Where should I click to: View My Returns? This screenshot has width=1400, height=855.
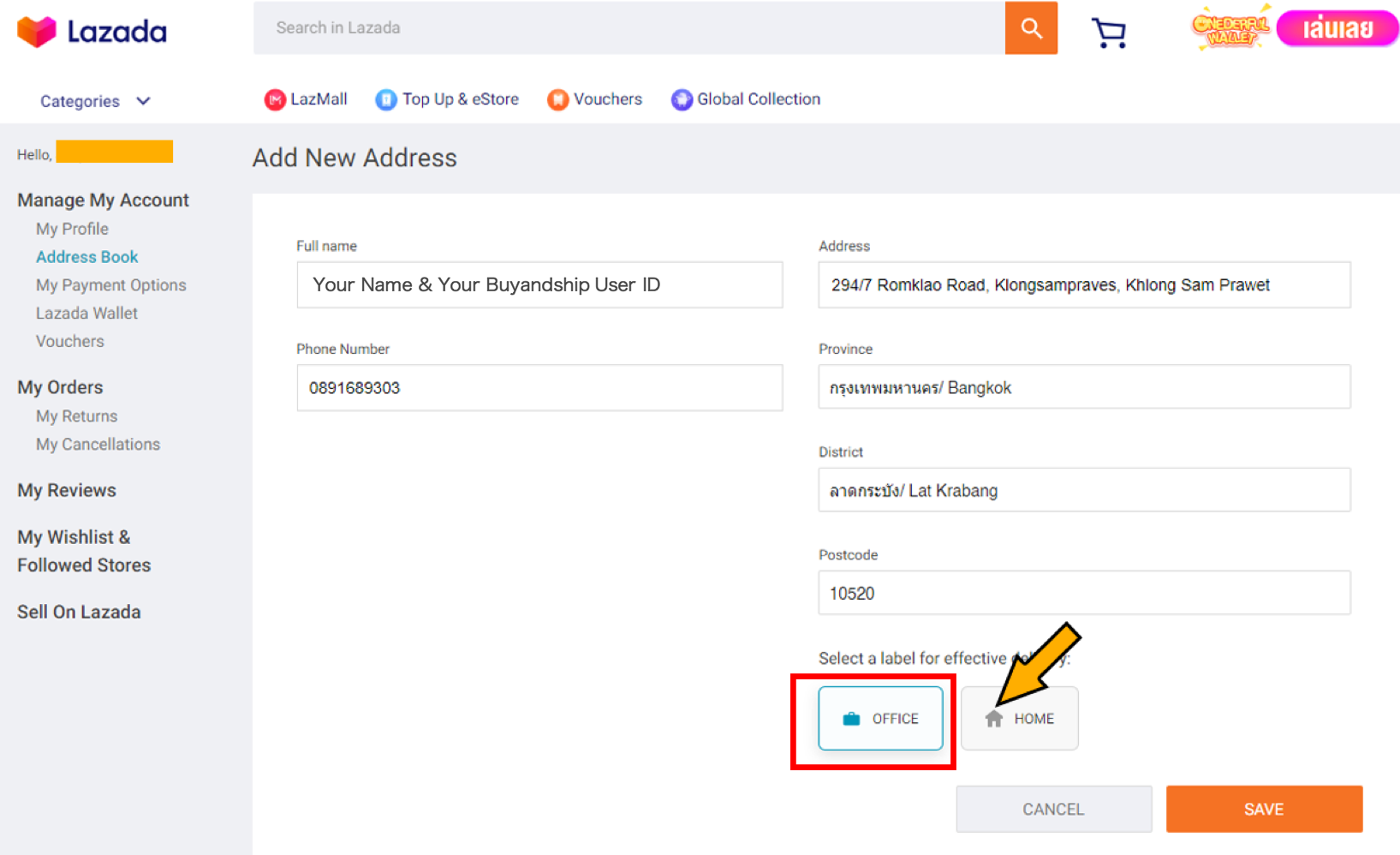pos(76,416)
